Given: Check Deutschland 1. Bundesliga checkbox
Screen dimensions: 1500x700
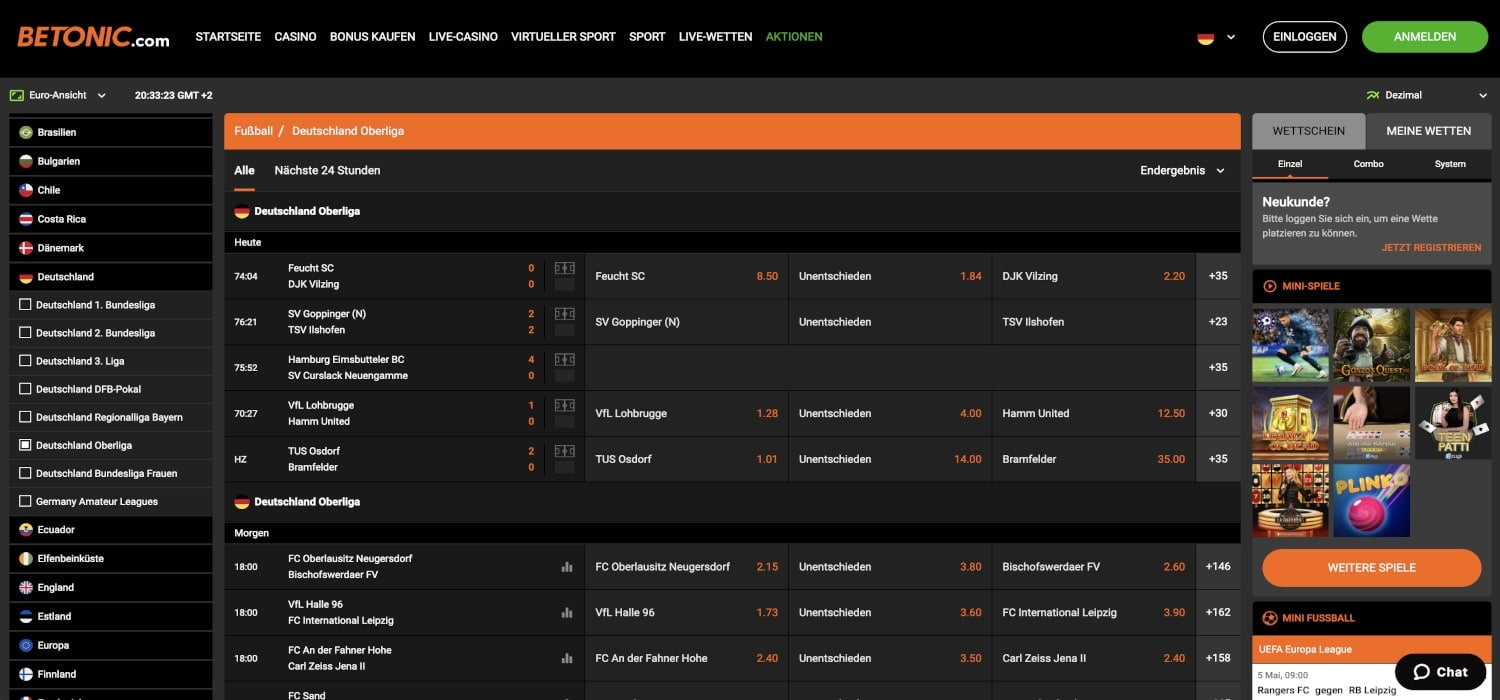Looking at the screenshot, I should click(x=26, y=305).
